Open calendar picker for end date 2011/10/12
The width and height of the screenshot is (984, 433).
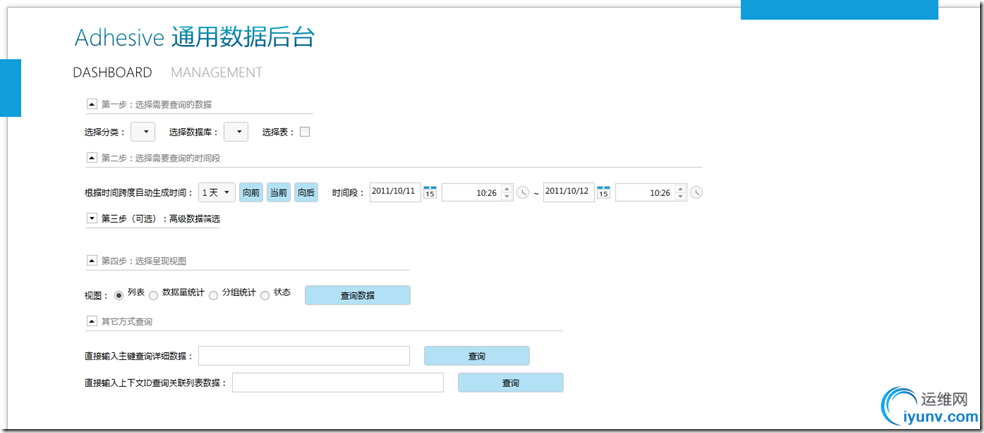(603, 192)
